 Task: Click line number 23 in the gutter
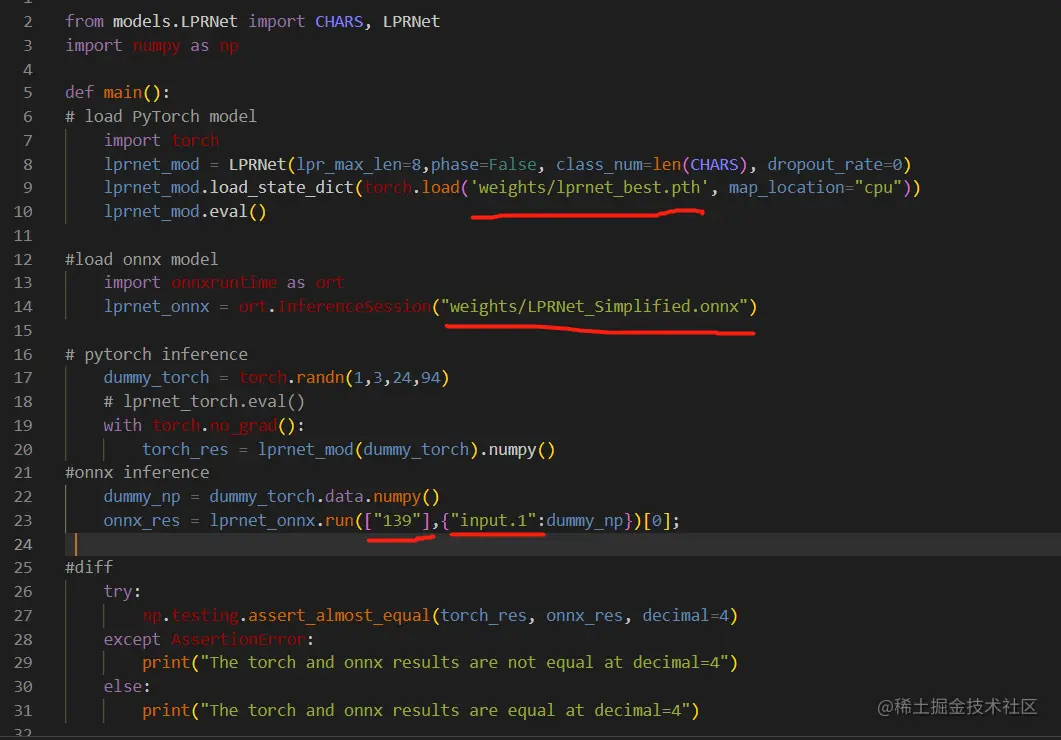pyautogui.click(x=23, y=520)
